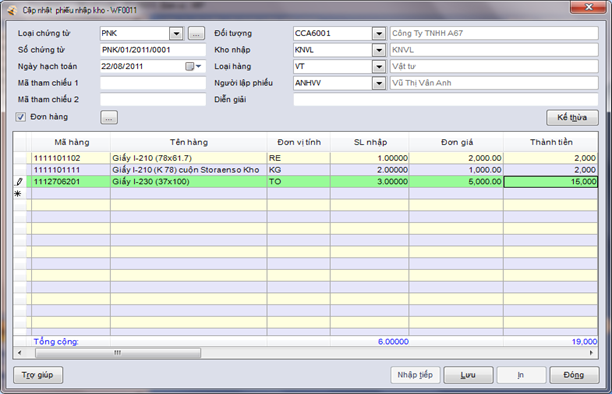Expand the Loại chứng từ PNK dropdown

176,34
